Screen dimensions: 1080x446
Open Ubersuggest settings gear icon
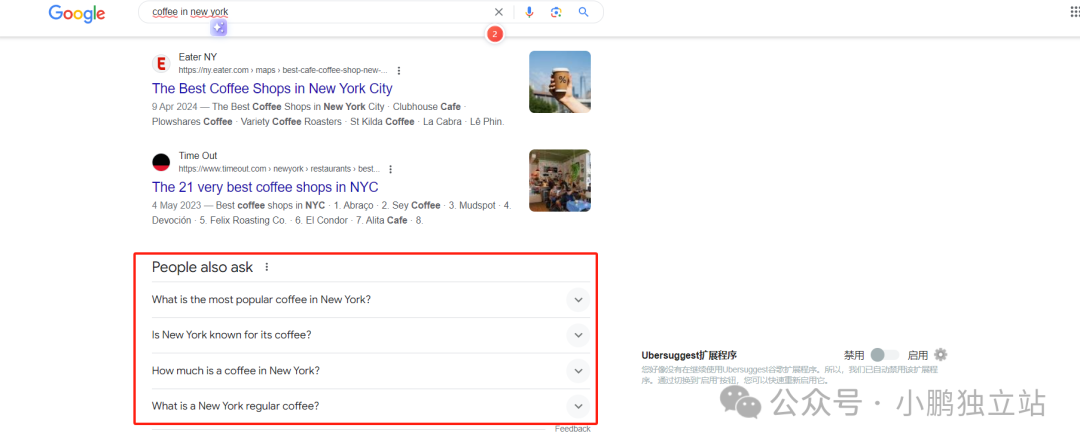coord(941,354)
